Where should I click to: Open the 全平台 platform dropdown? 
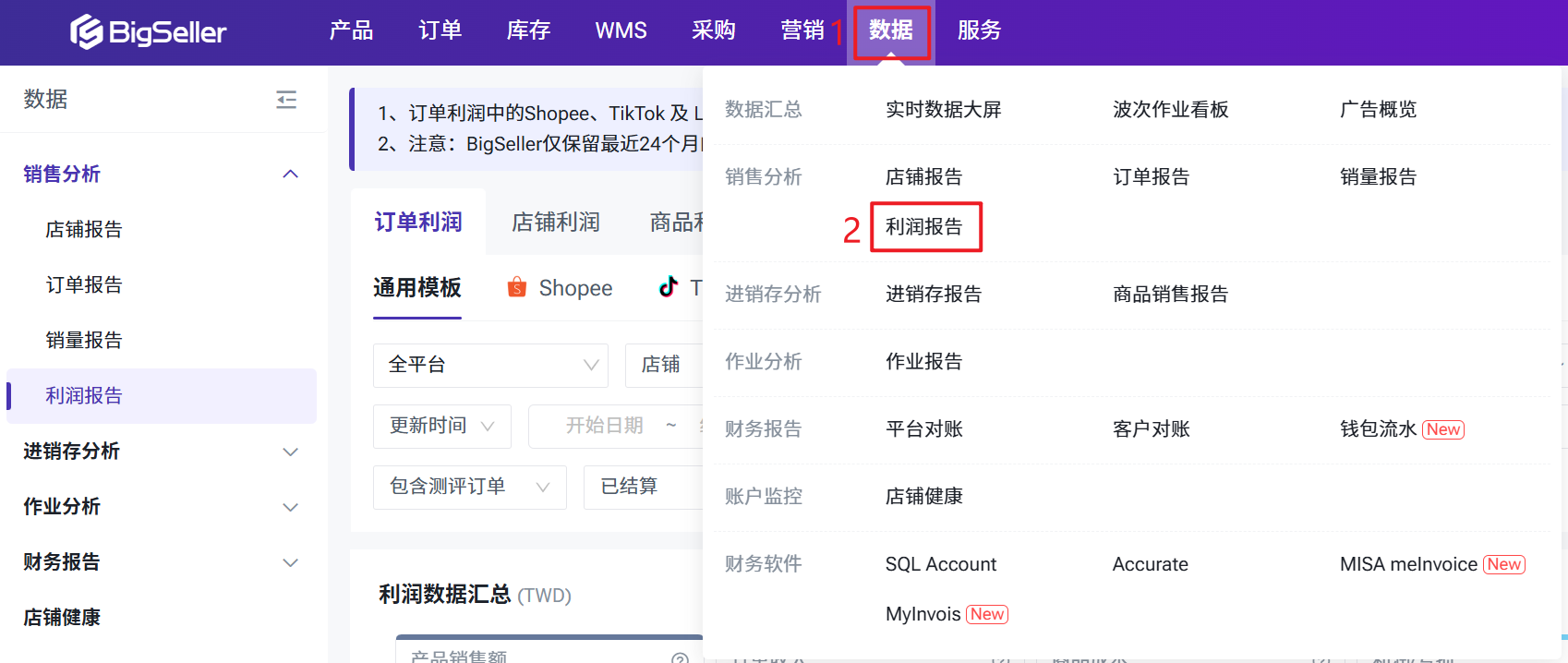[x=490, y=365]
